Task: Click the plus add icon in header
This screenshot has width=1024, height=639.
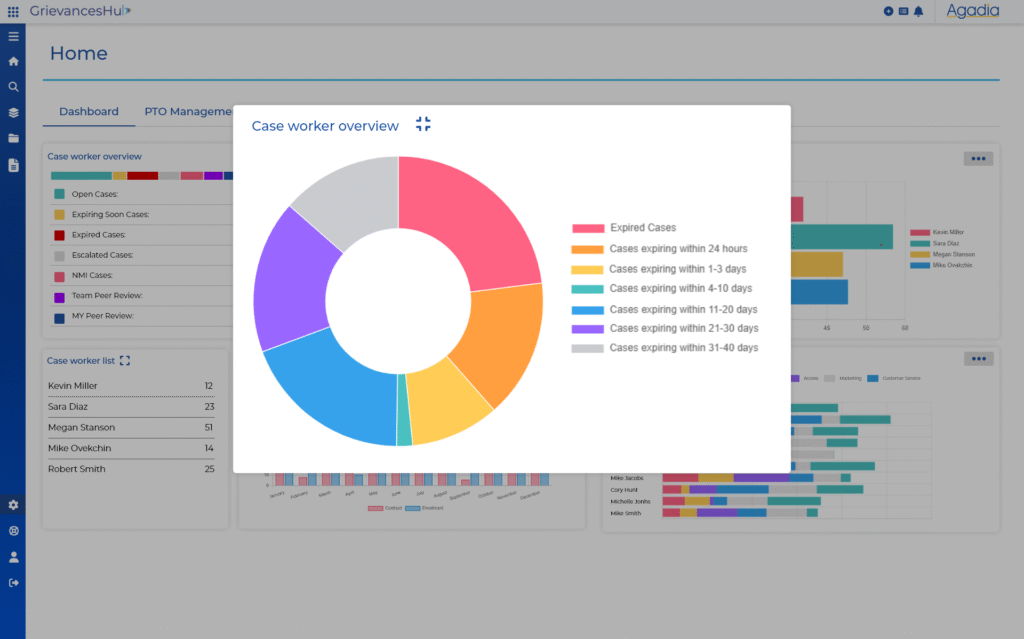Action: pos(888,11)
